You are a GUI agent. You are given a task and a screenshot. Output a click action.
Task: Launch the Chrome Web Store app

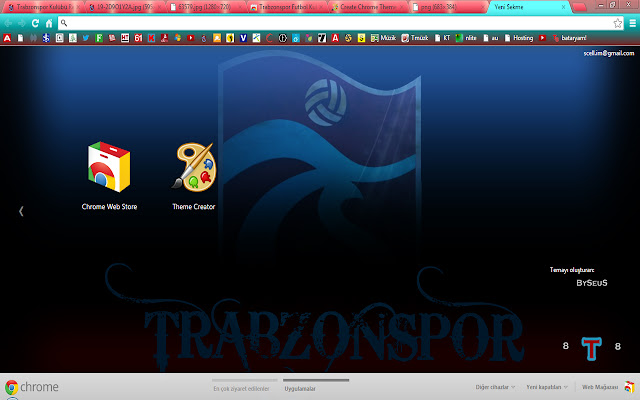[x=109, y=176]
